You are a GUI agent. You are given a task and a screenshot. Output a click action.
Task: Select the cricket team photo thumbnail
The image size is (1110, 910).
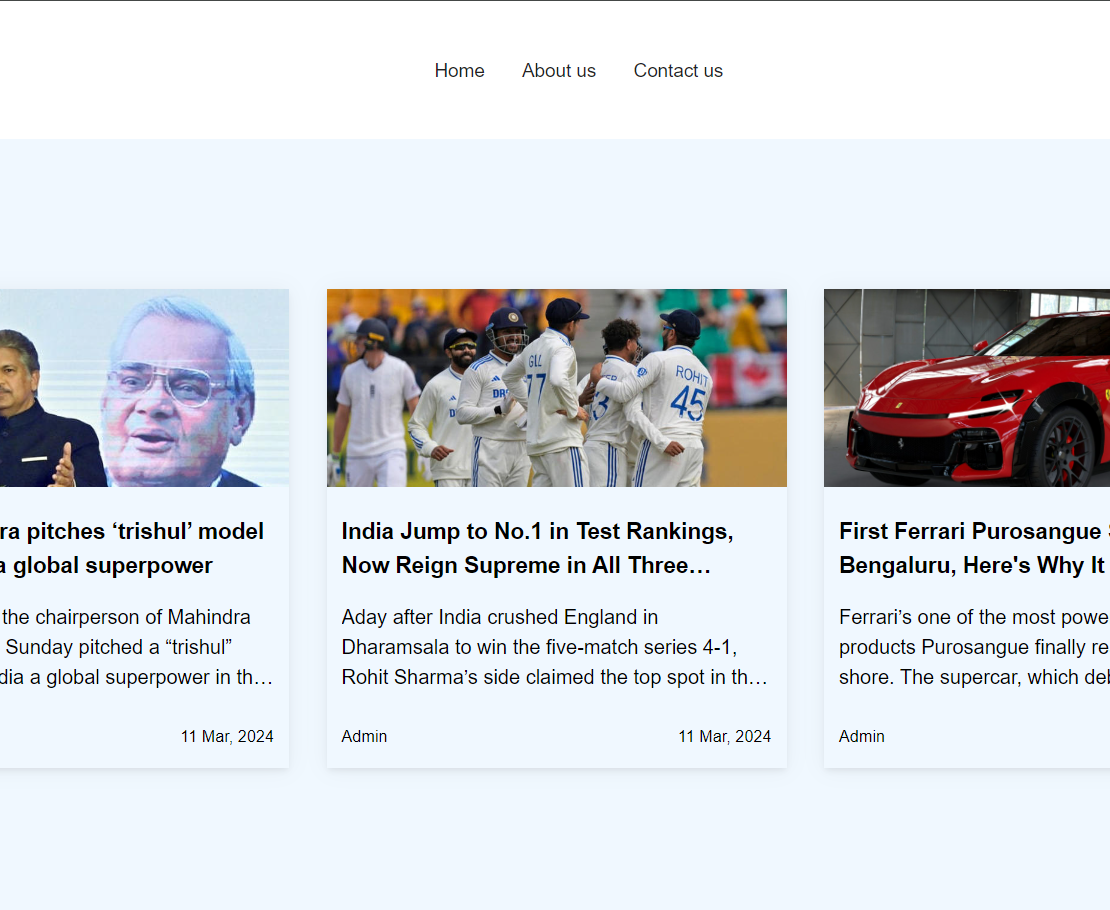coord(556,388)
